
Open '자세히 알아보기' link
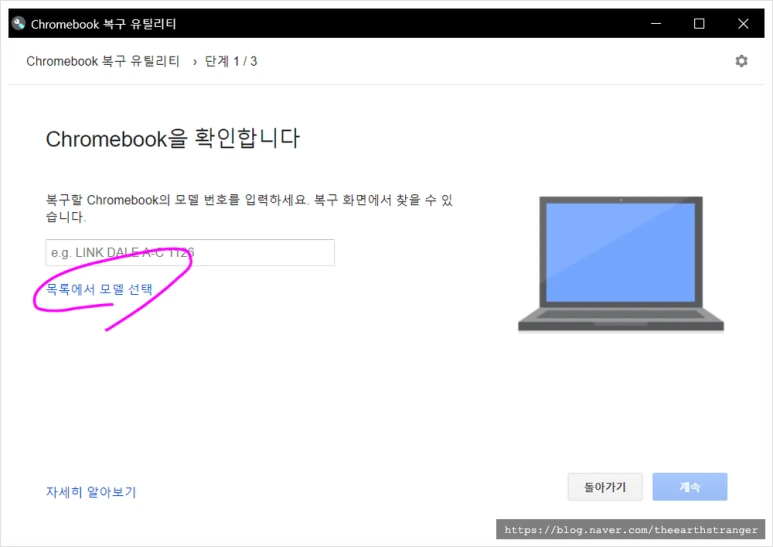pos(91,492)
